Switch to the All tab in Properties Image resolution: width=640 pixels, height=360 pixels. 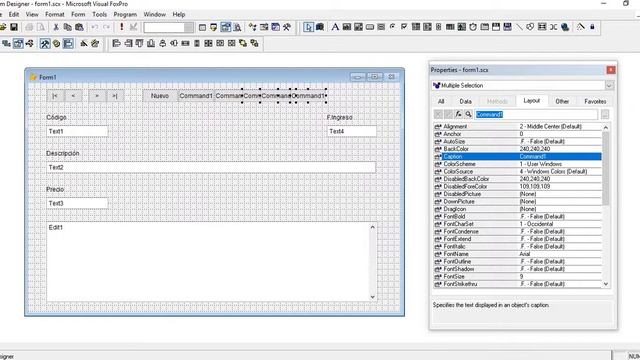(x=441, y=101)
